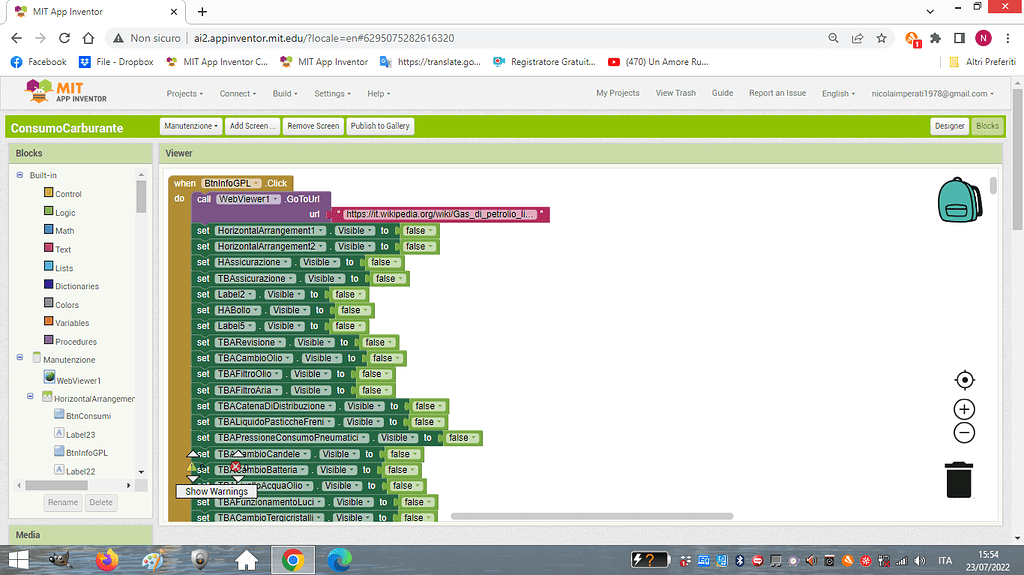This screenshot has height=575, width=1024.
Task: Open the English language dropdown
Action: [838, 93]
